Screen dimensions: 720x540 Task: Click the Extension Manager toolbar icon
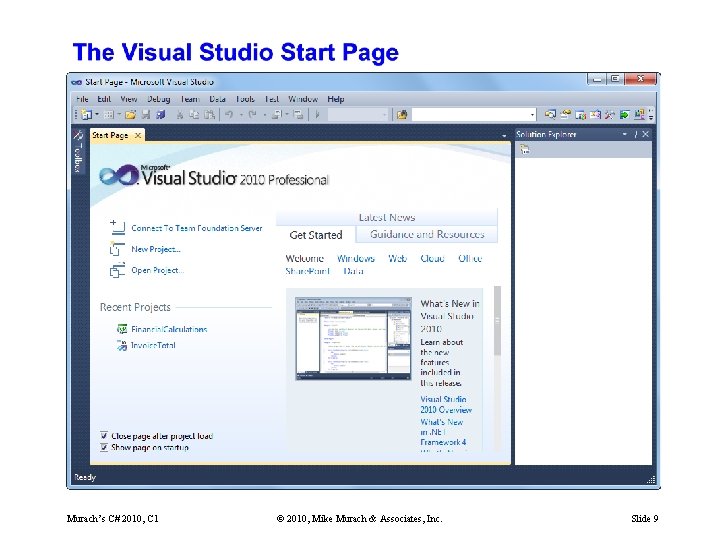pos(639,114)
